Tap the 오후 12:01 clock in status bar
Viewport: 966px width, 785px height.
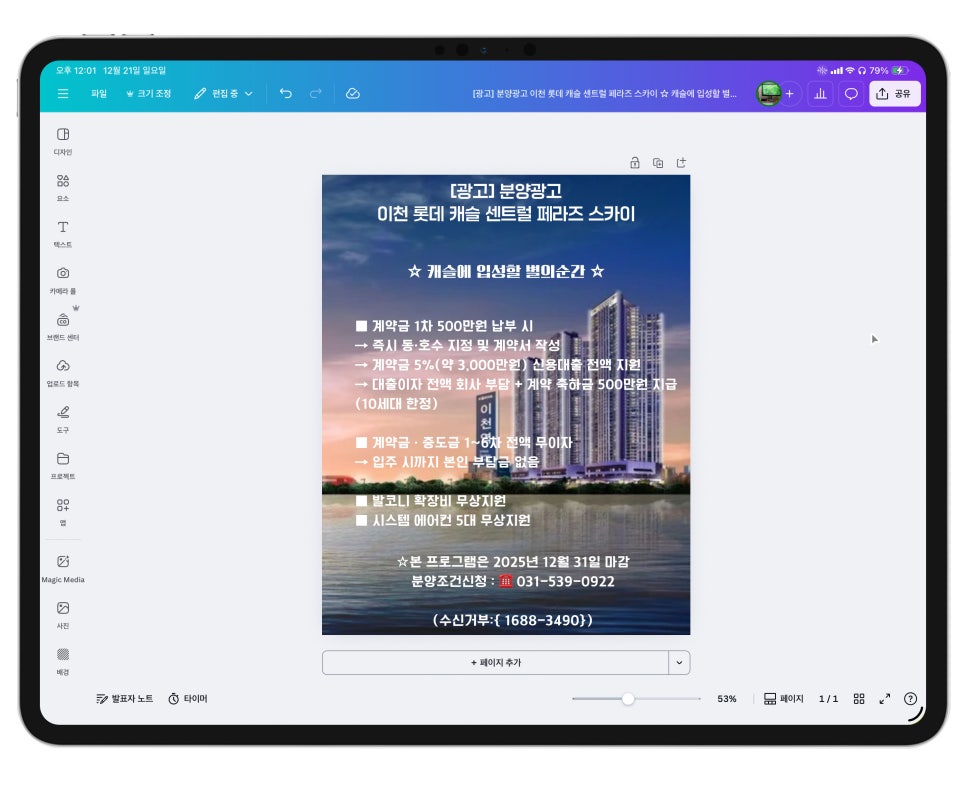[x=76, y=71]
